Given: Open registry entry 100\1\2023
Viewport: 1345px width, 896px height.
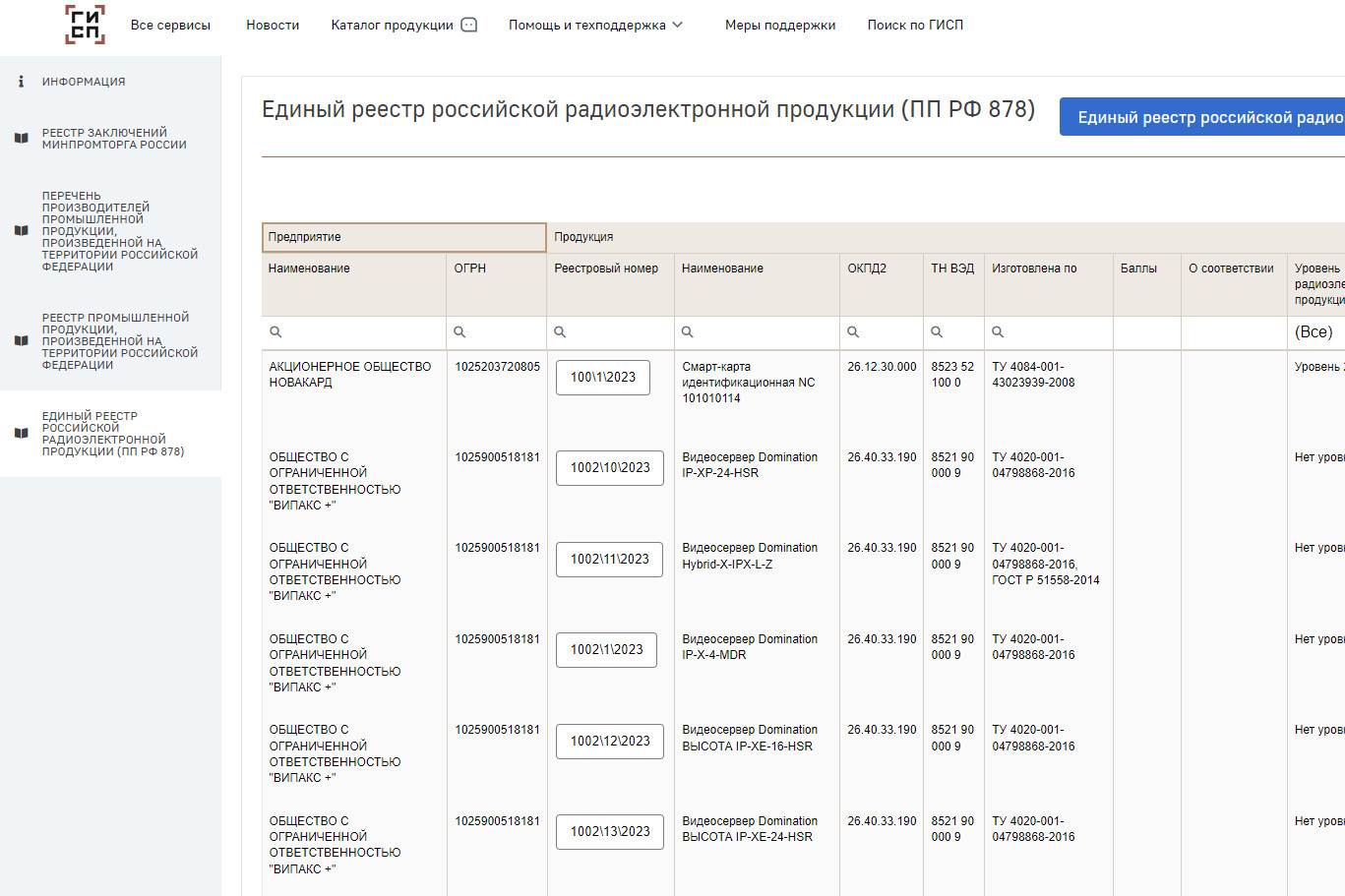Looking at the screenshot, I should pyautogui.click(x=602, y=378).
